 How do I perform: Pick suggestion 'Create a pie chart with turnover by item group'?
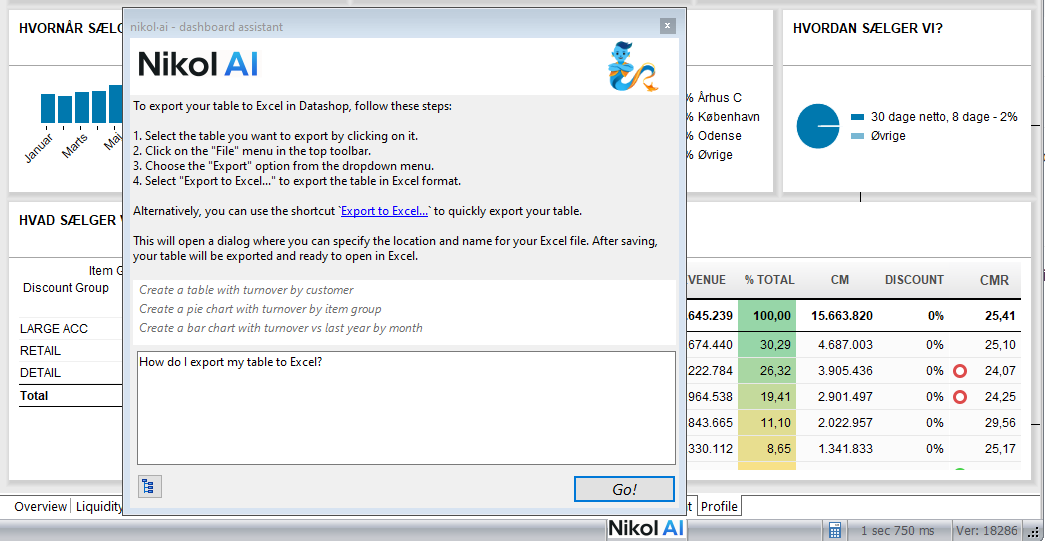[260, 308]
